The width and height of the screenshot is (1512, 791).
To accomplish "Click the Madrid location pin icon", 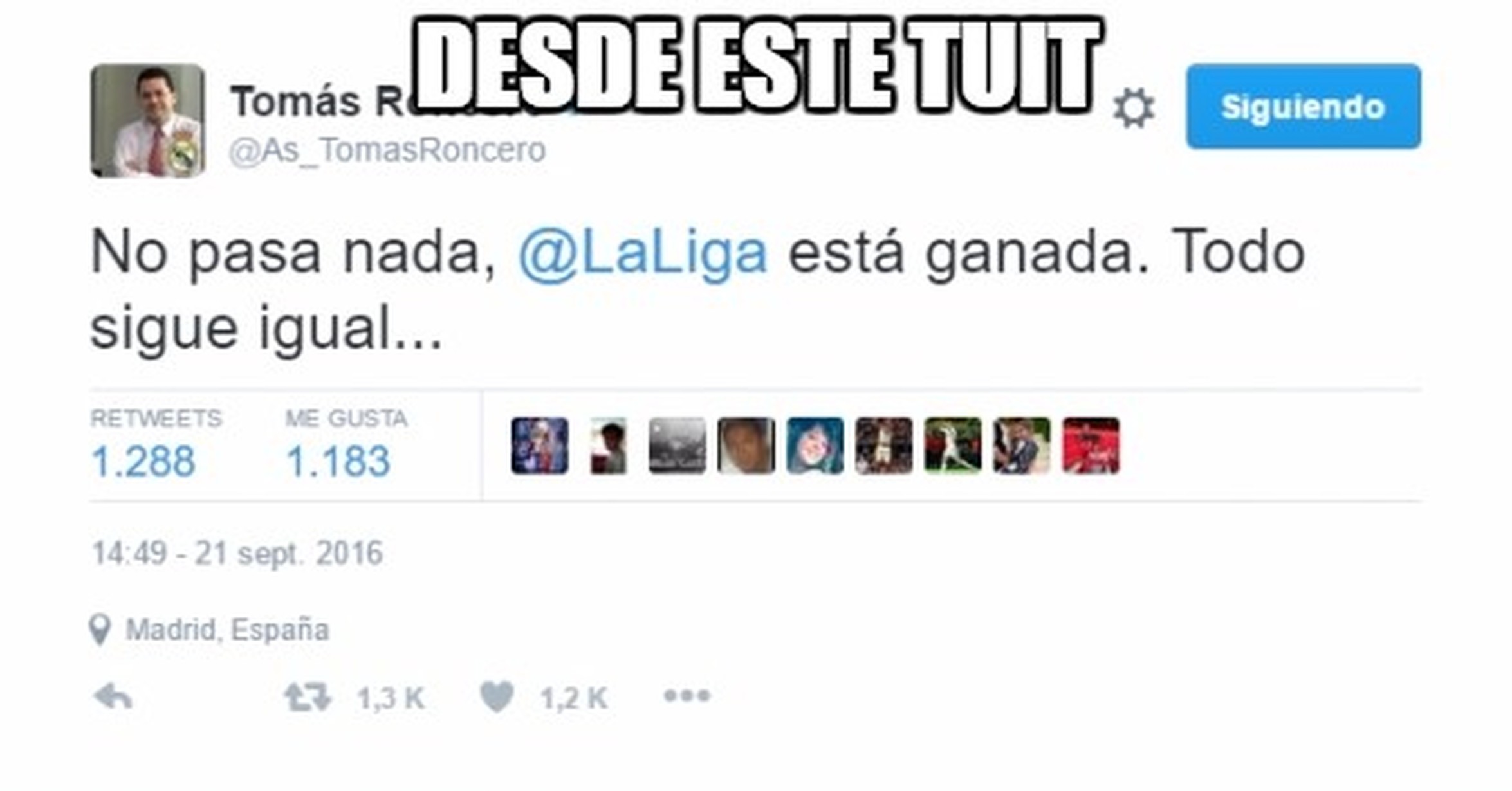I will tap(100, 630).
